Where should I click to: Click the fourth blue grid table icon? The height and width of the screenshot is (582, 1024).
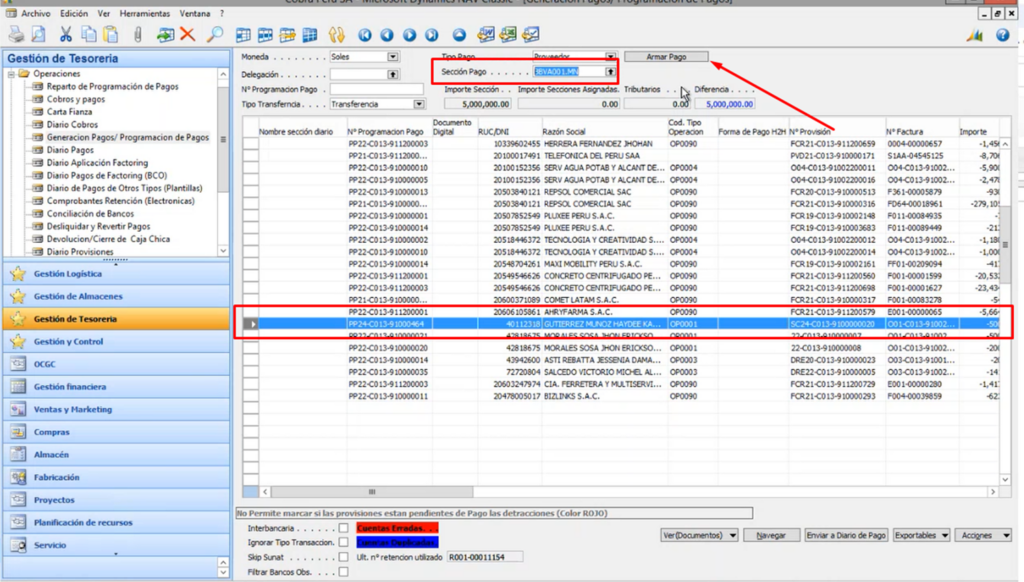click(310, 35)
